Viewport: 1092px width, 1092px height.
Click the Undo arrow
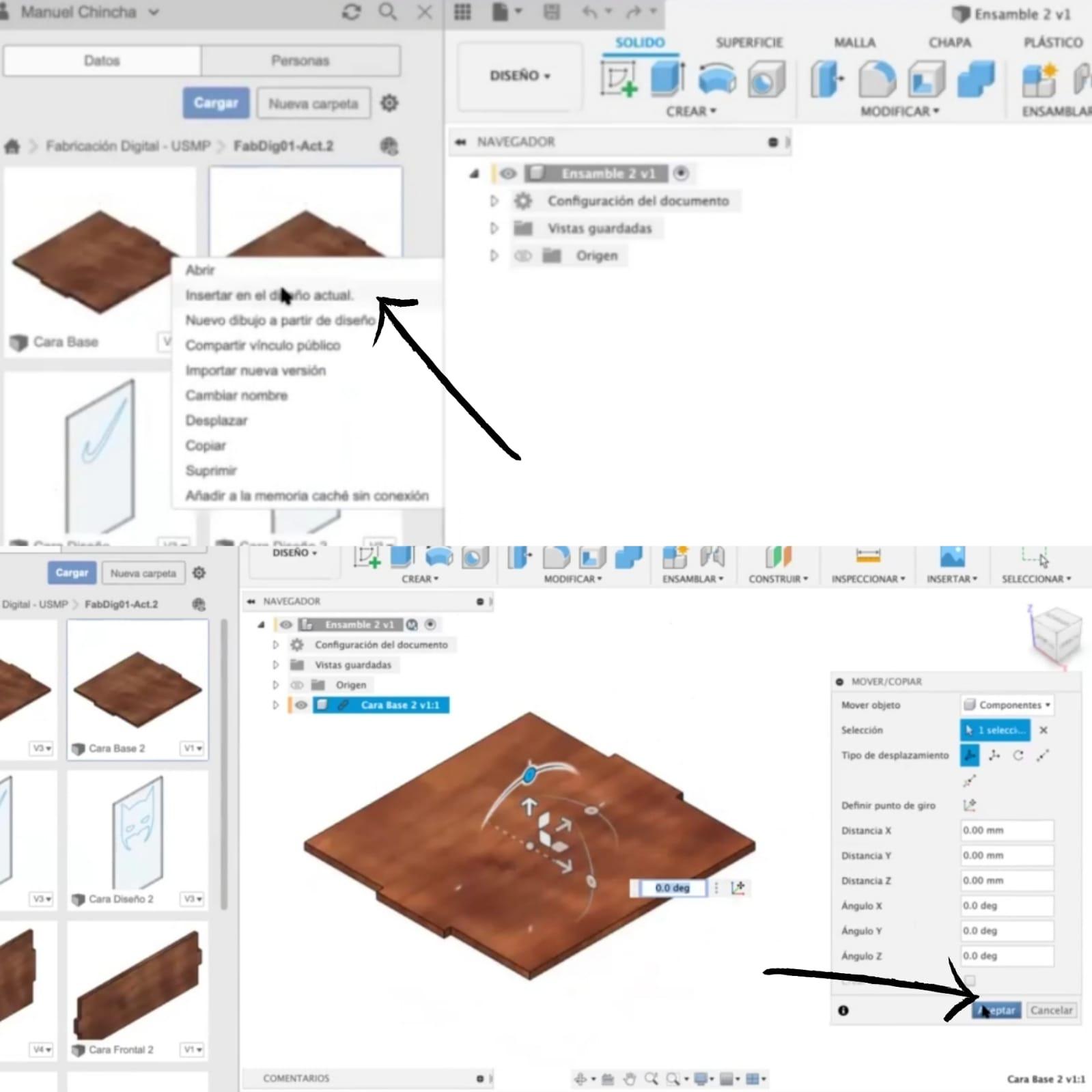tap(589, 12)
